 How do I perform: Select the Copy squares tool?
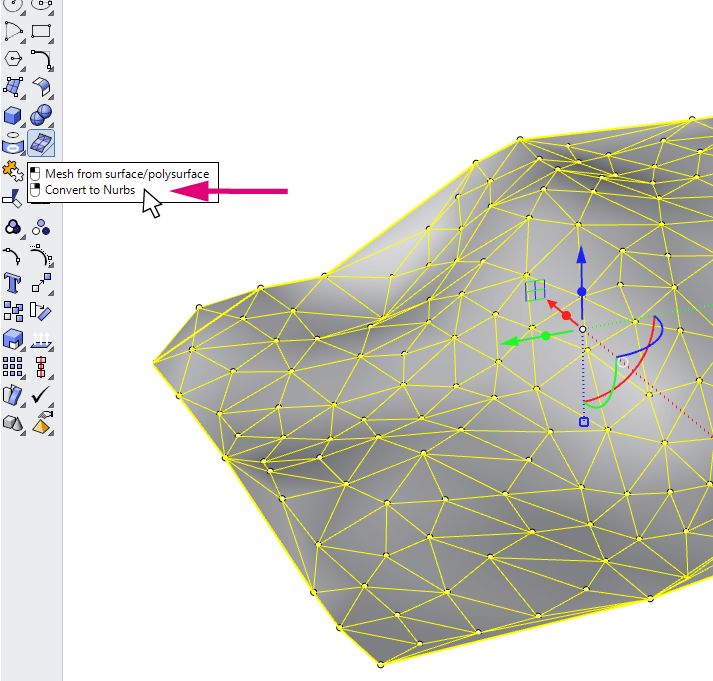coord(13,311)
